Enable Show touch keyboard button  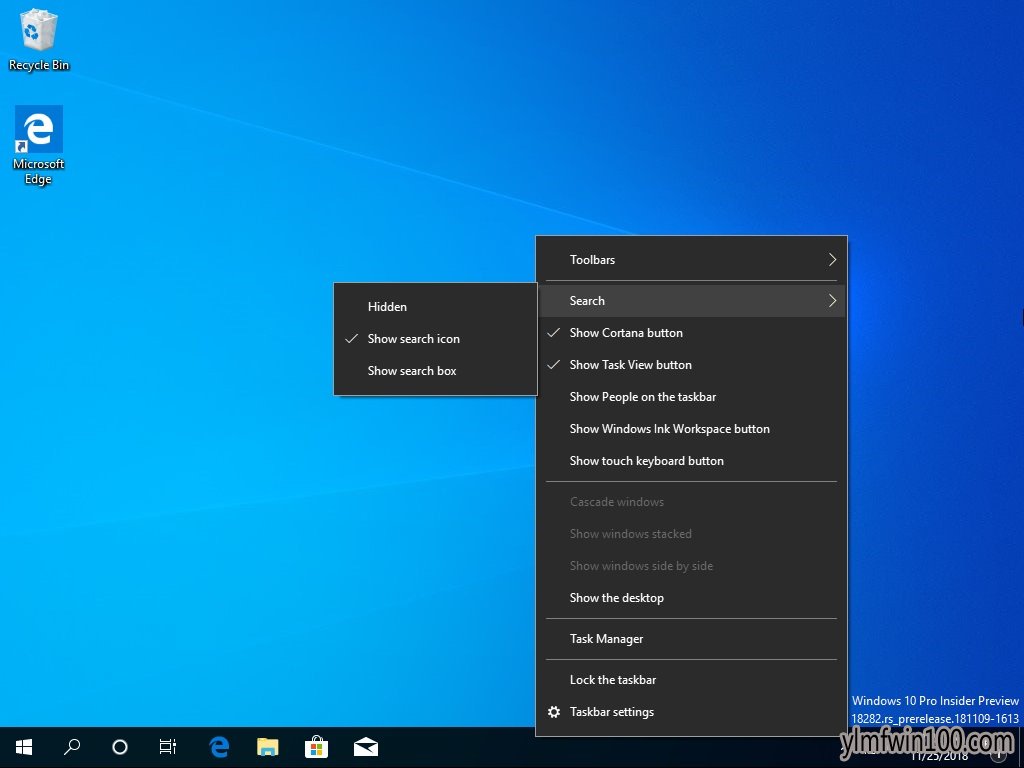pos(692,460)
